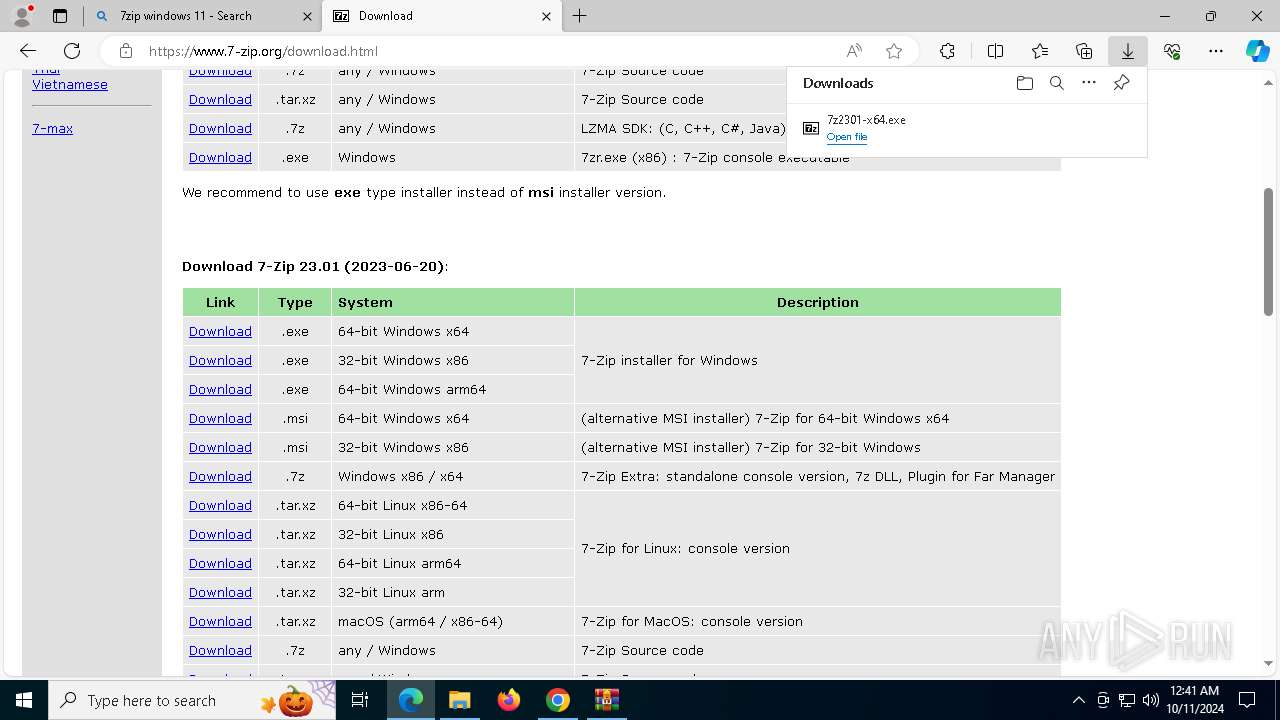Download tar.xz for 64-bit Linux x86-64
This screenshot has height=720, width=1280.
[x=220, y=505]
